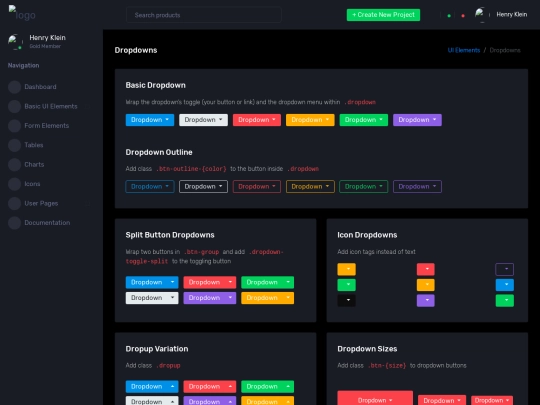
Task: Click the circle icon next to Charts
Action: (x=14, y=165)
